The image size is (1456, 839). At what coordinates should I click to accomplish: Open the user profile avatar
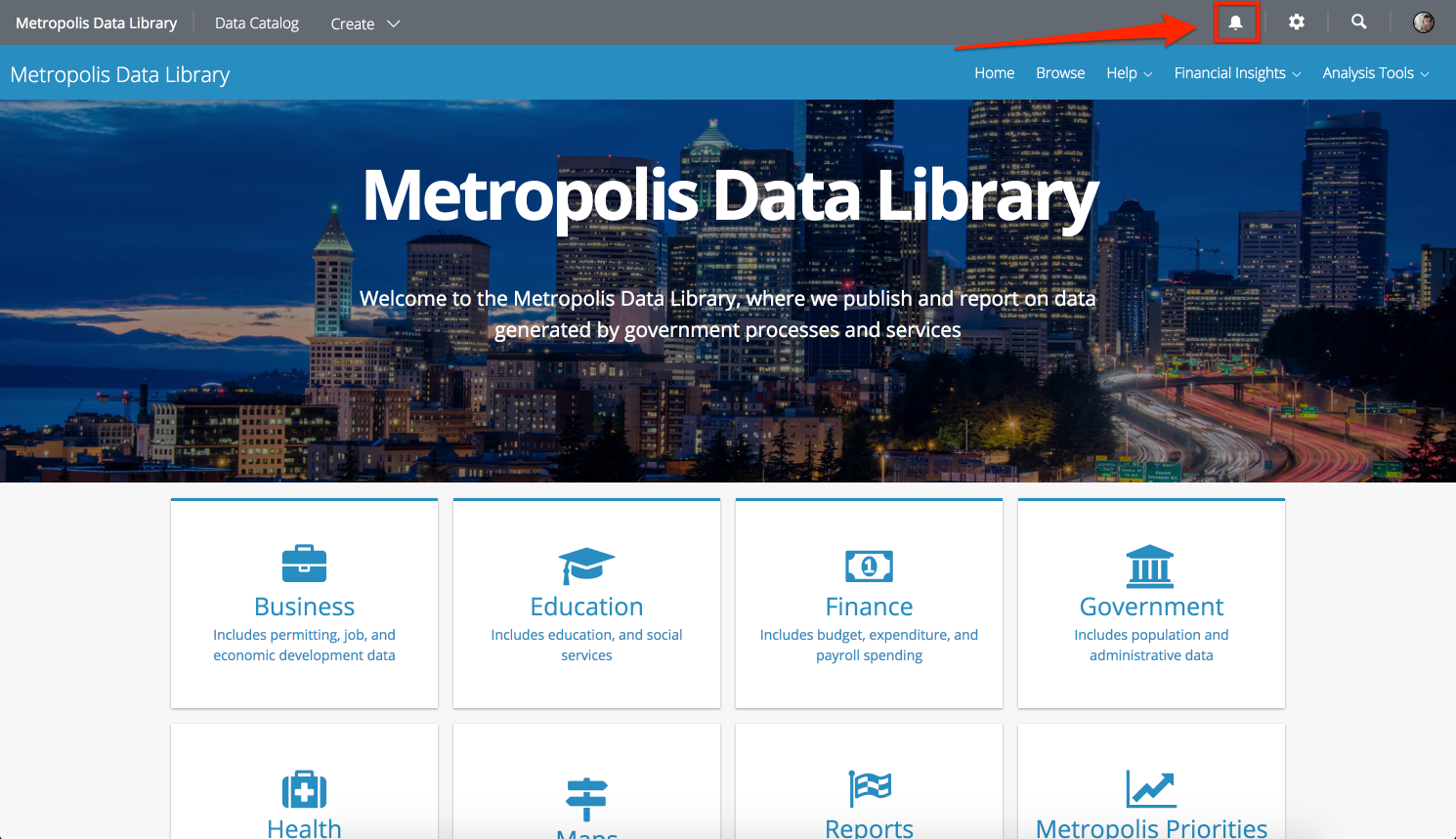coord(1424,22)
